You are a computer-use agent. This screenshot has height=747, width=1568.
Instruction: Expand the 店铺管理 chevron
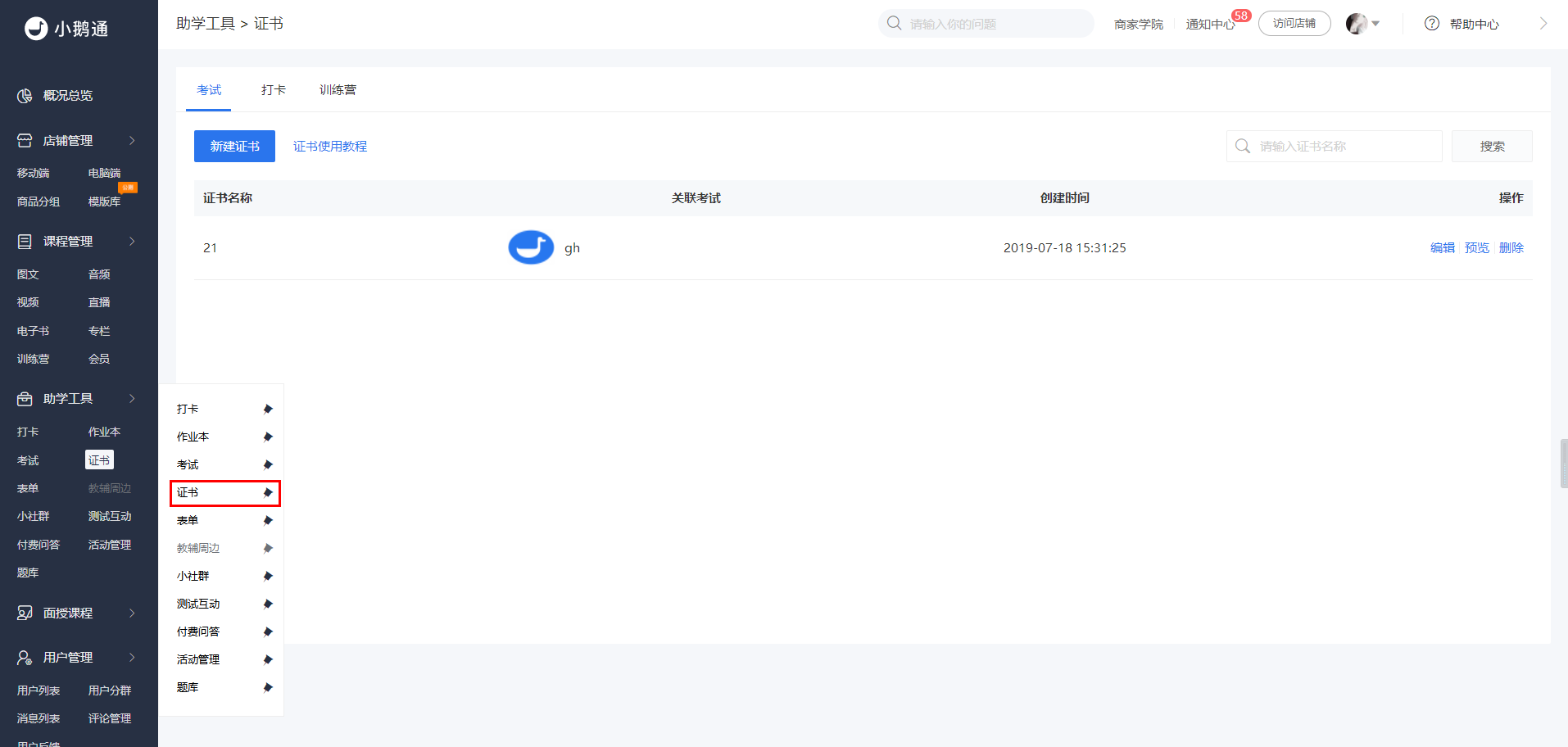132,141
